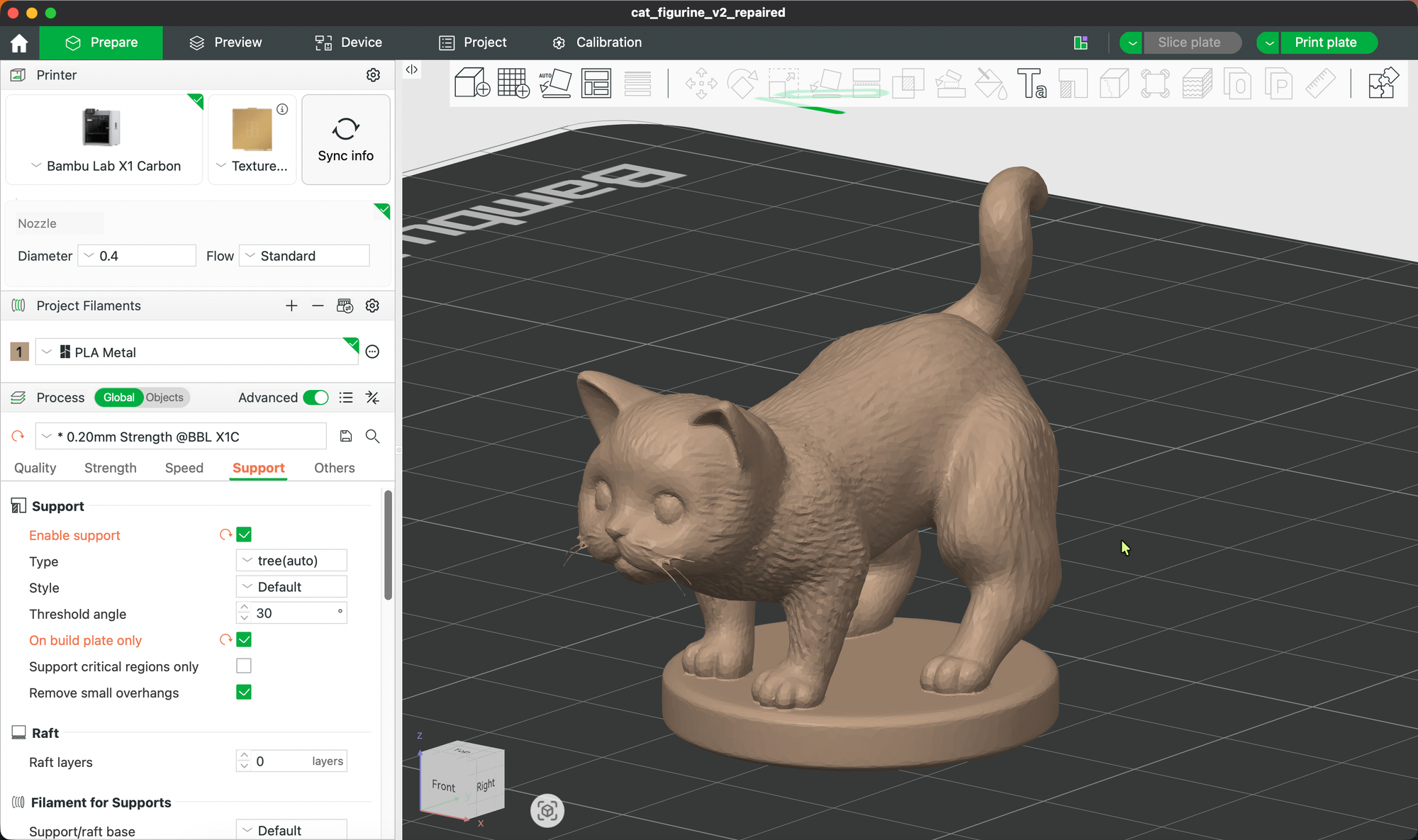Select the Measure tool
This screenshot has width=1418, height=840.
tap(1319, 84)
